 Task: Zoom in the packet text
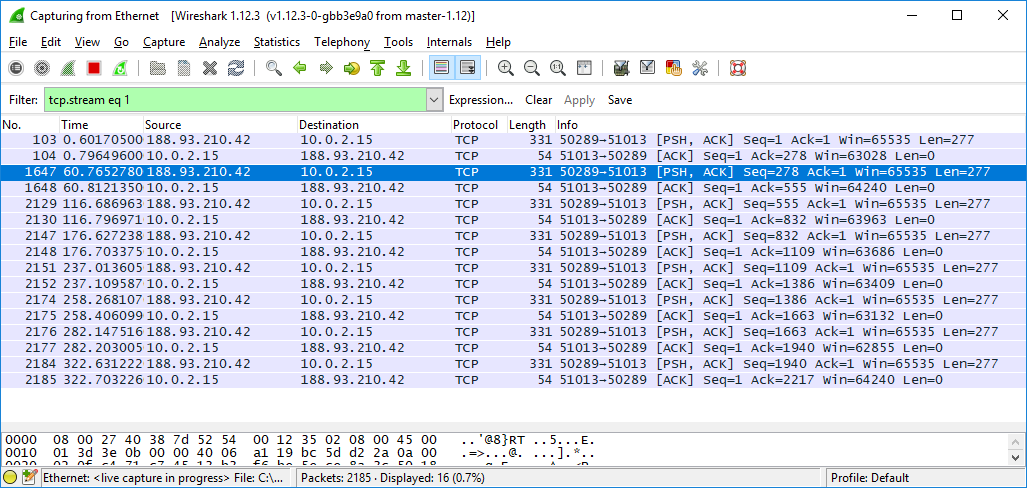pos(505,67)
